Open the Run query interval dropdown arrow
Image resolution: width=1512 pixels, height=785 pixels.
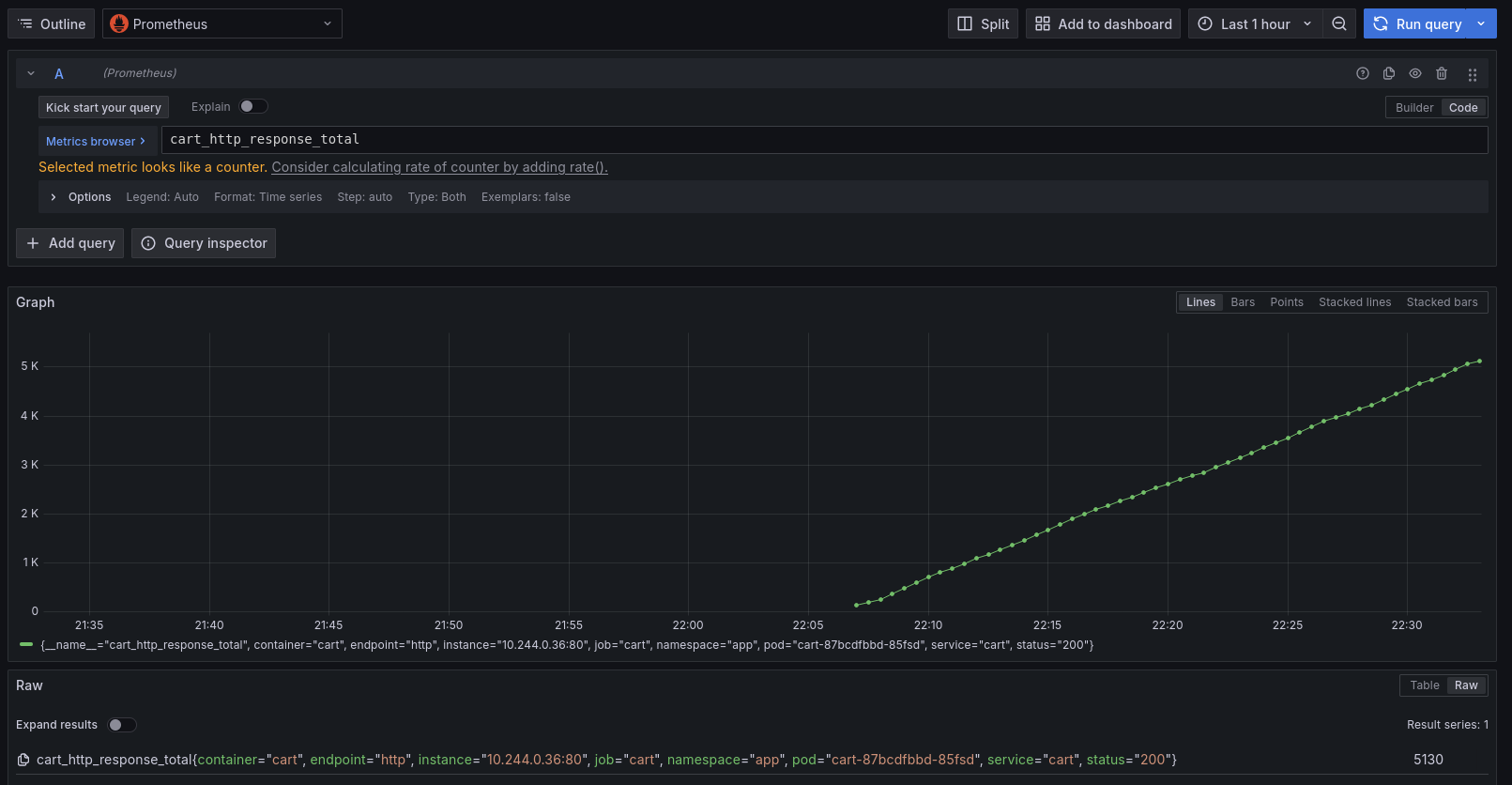pyautogui.click(x=1482, y=23)
